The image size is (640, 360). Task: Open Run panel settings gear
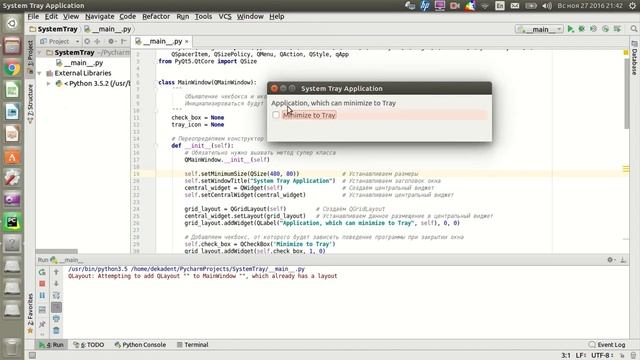[610, 260]
